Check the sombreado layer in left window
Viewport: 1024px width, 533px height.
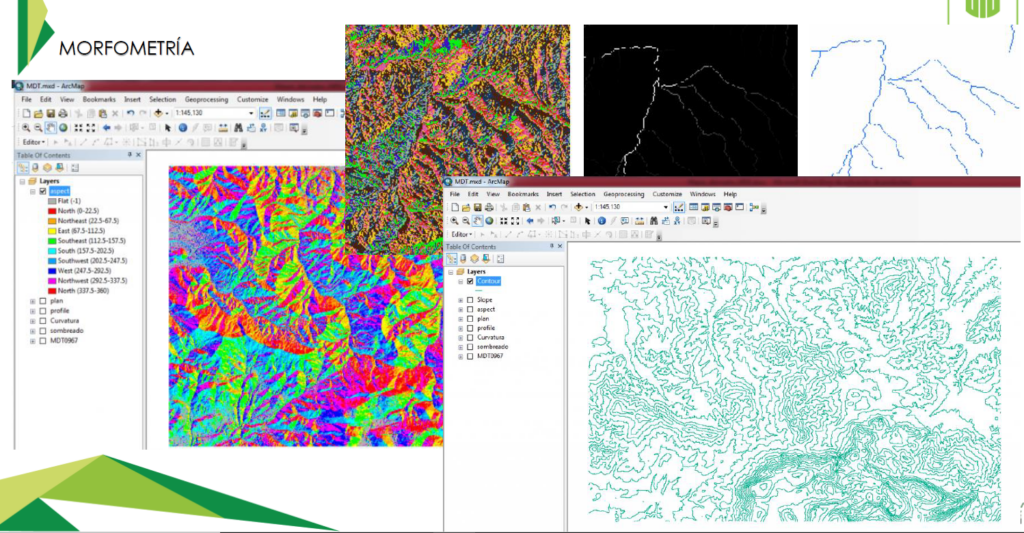point(43,331)
